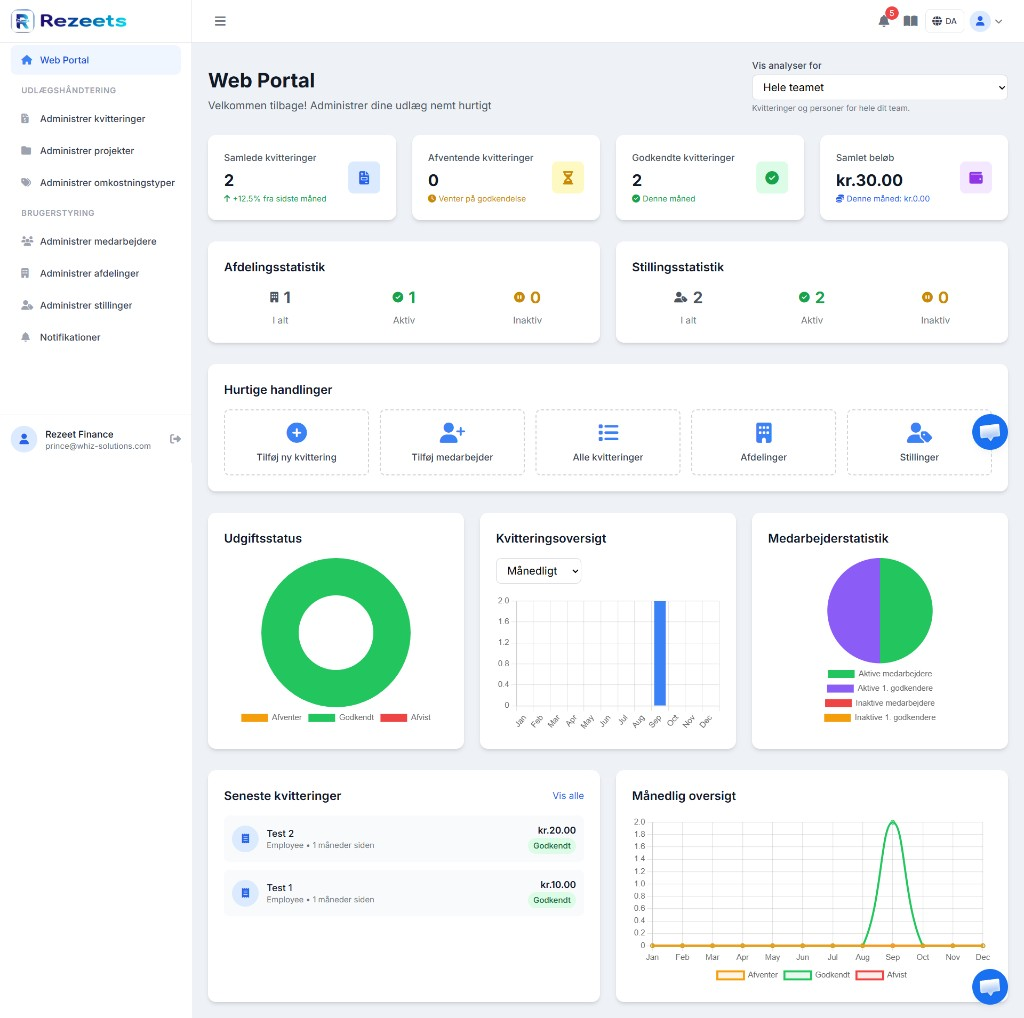Click the list icon for Alle kvitteringer
Viewport: 1024px width, 1018px height.
click(x=608, y=432)
